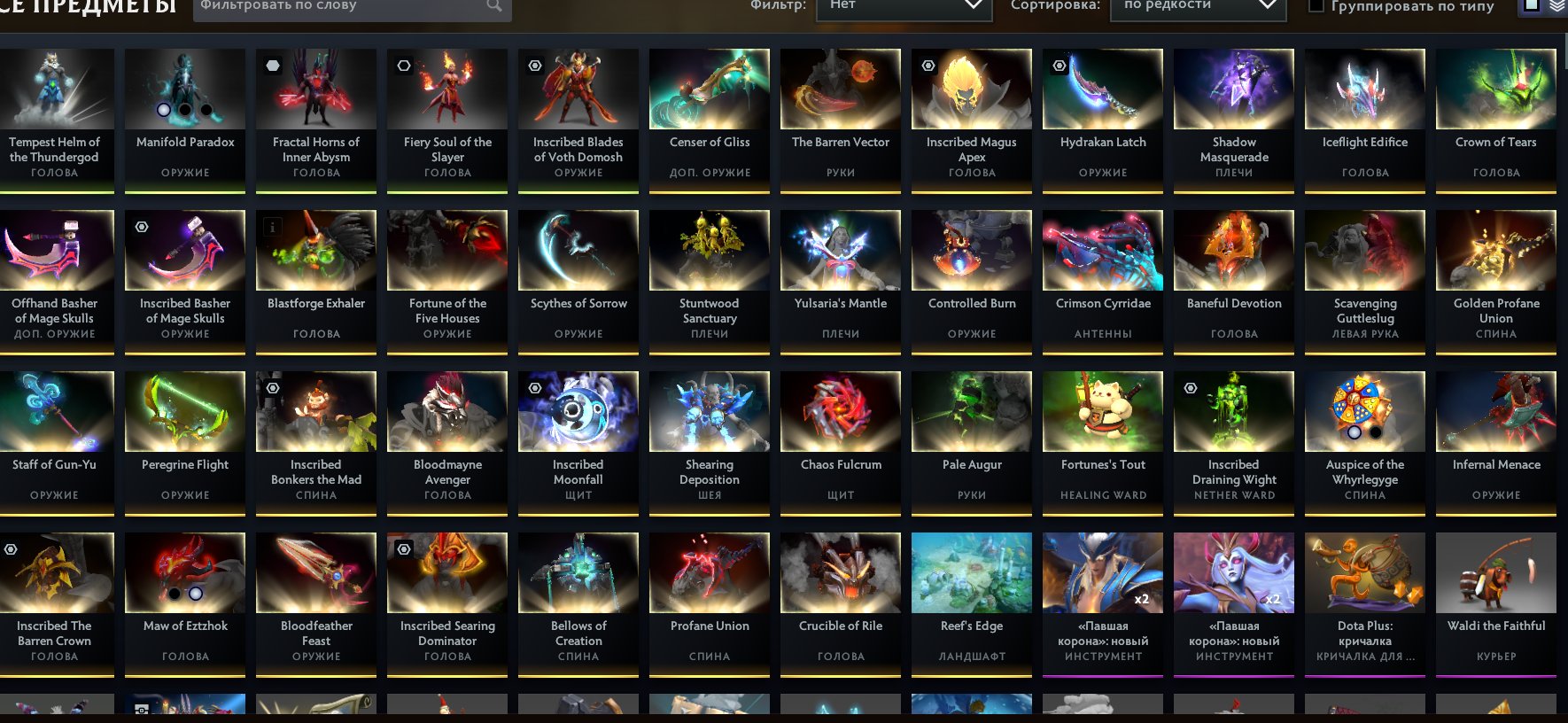Open the Сортировка dropdown set to по редкости
The height and width of the screenshot is (723, 1568).
point(1198,5)
